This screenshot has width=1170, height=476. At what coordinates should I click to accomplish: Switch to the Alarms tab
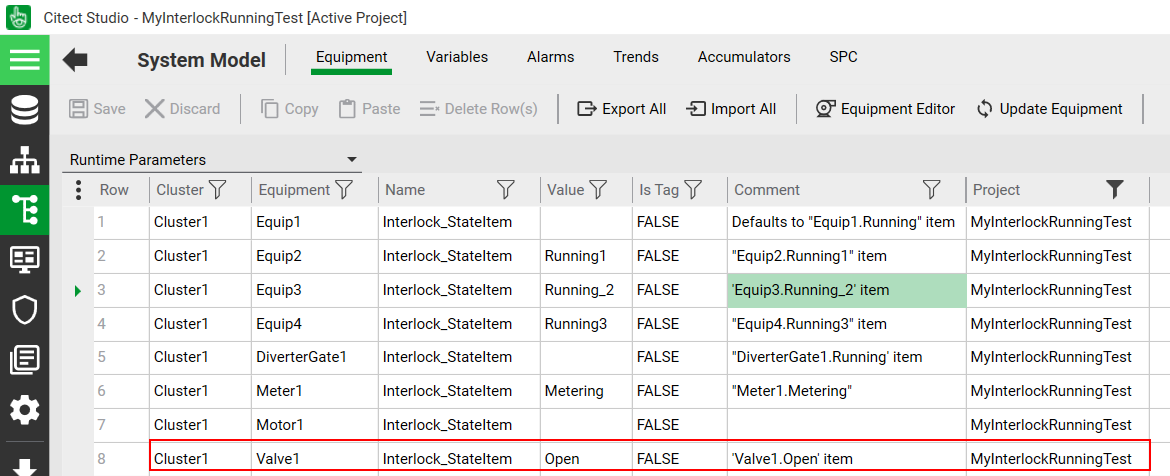pos(550,57)
